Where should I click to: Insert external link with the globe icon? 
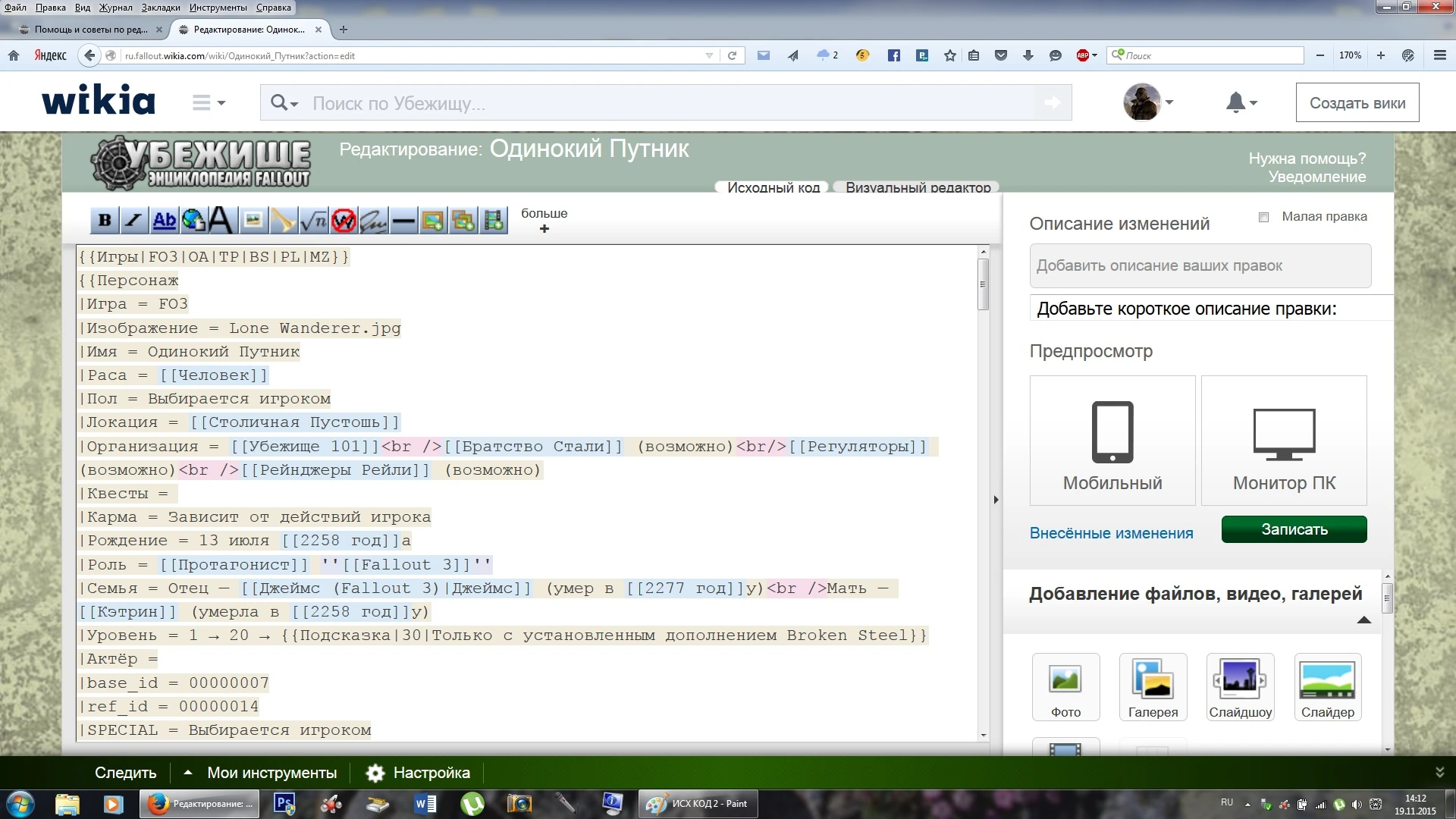tap(193, 221)
